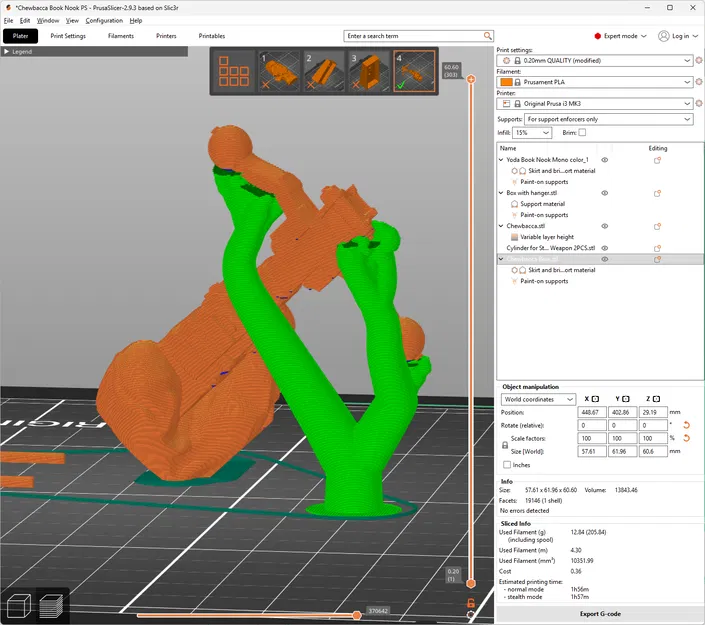Switch to the 3D editor view cube
Screen dimensions: 705x625
[19, 606]
